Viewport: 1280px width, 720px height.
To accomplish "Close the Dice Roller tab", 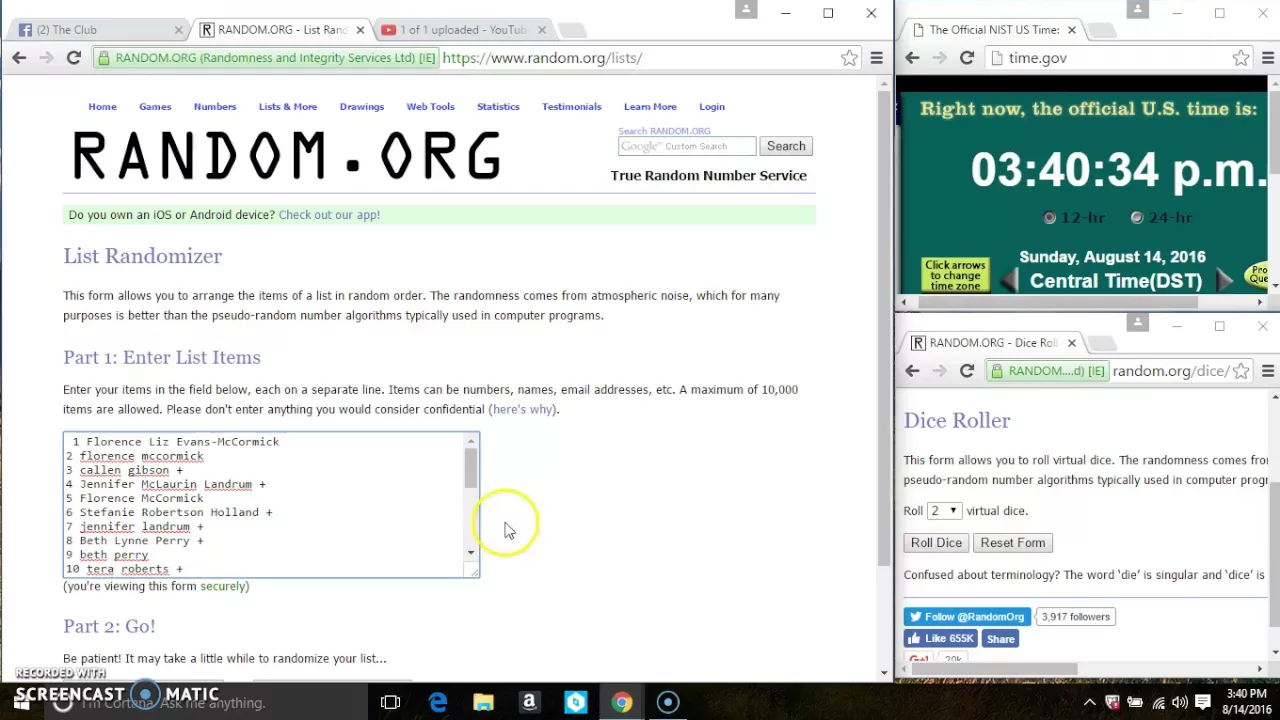I will (1071, 343).
